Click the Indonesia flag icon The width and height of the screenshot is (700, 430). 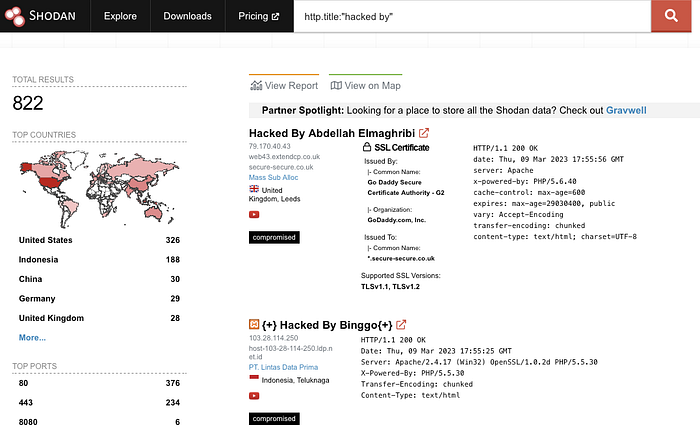pyautogui.click(x=254, y=379)
